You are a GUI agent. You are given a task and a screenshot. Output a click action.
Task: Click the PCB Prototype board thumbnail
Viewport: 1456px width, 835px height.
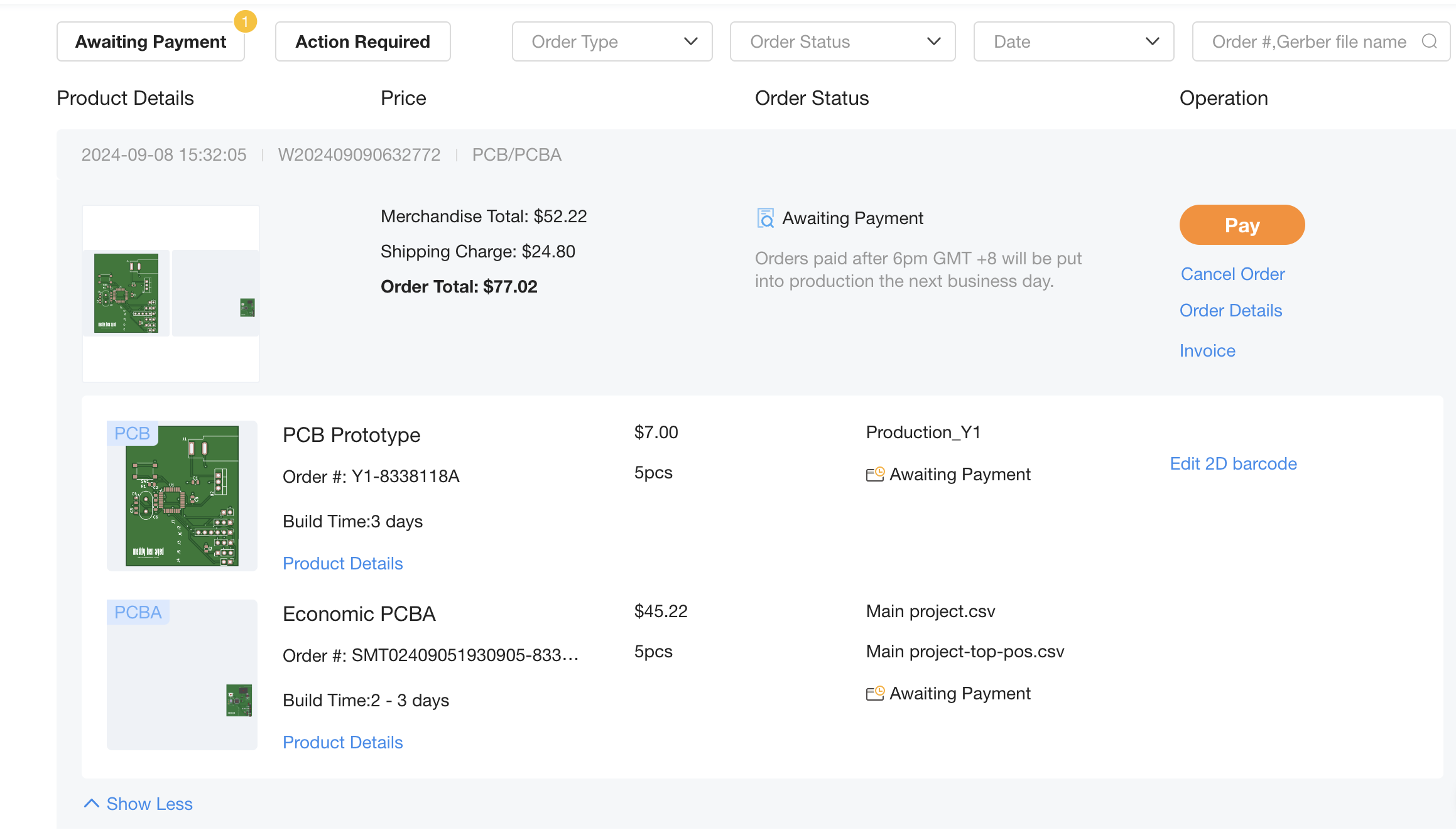pos(182,496)
